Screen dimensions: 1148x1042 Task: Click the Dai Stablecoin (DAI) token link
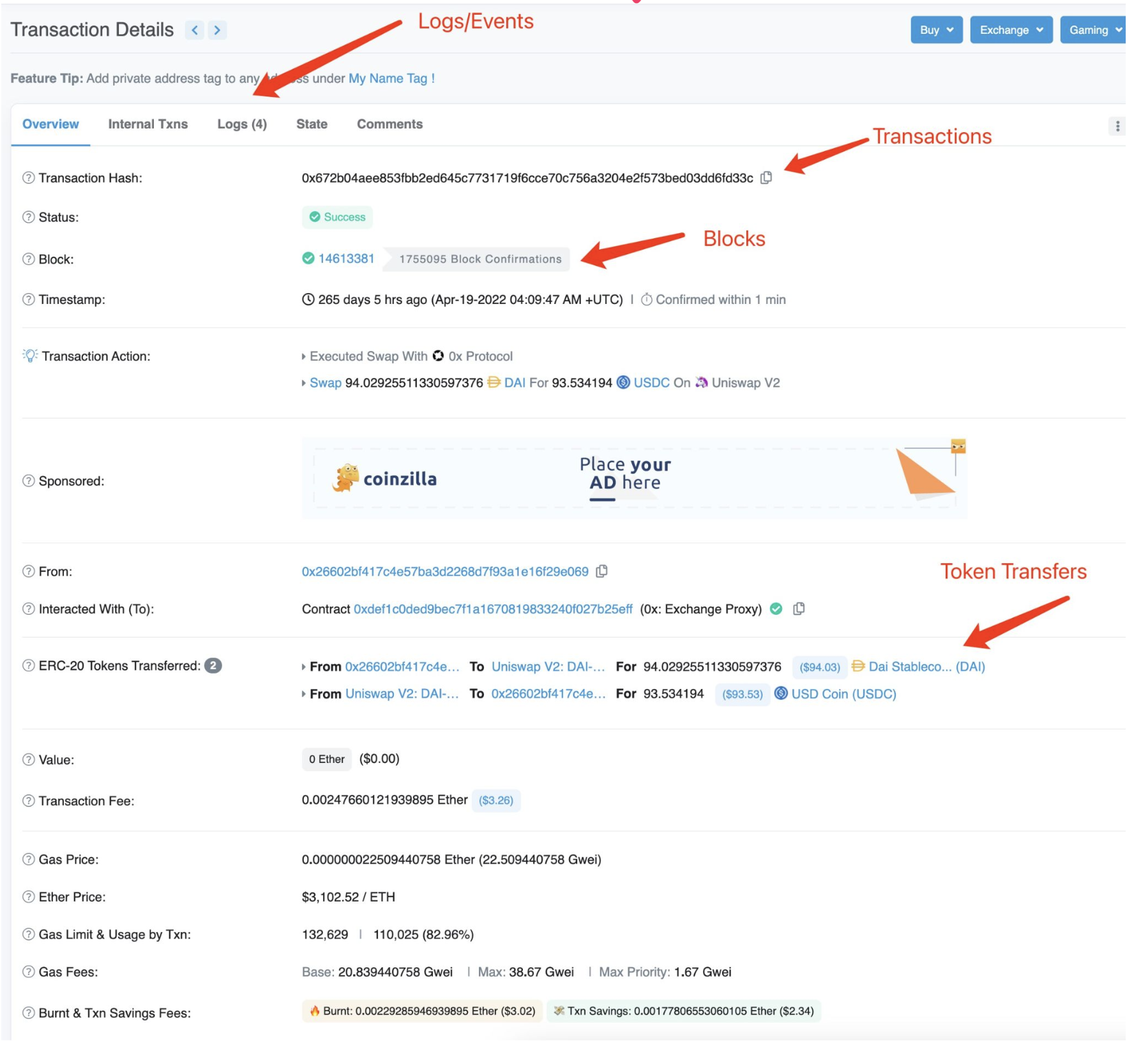pyautogui.click(x=926, y=667)
